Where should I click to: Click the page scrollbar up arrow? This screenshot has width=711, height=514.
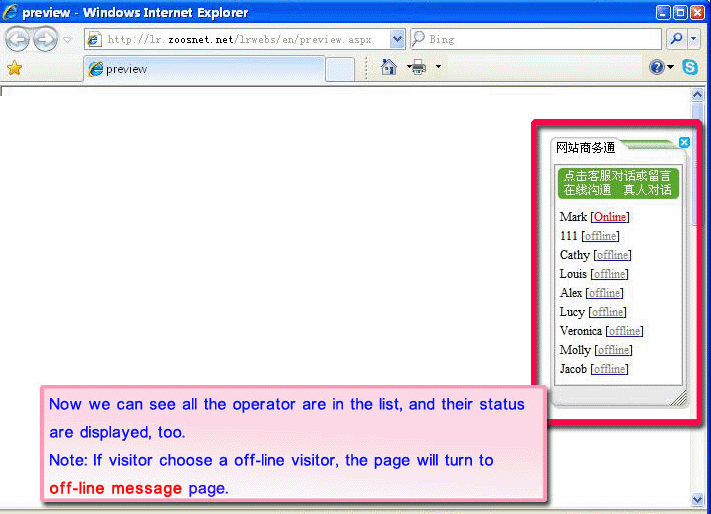tap(697, 95)
